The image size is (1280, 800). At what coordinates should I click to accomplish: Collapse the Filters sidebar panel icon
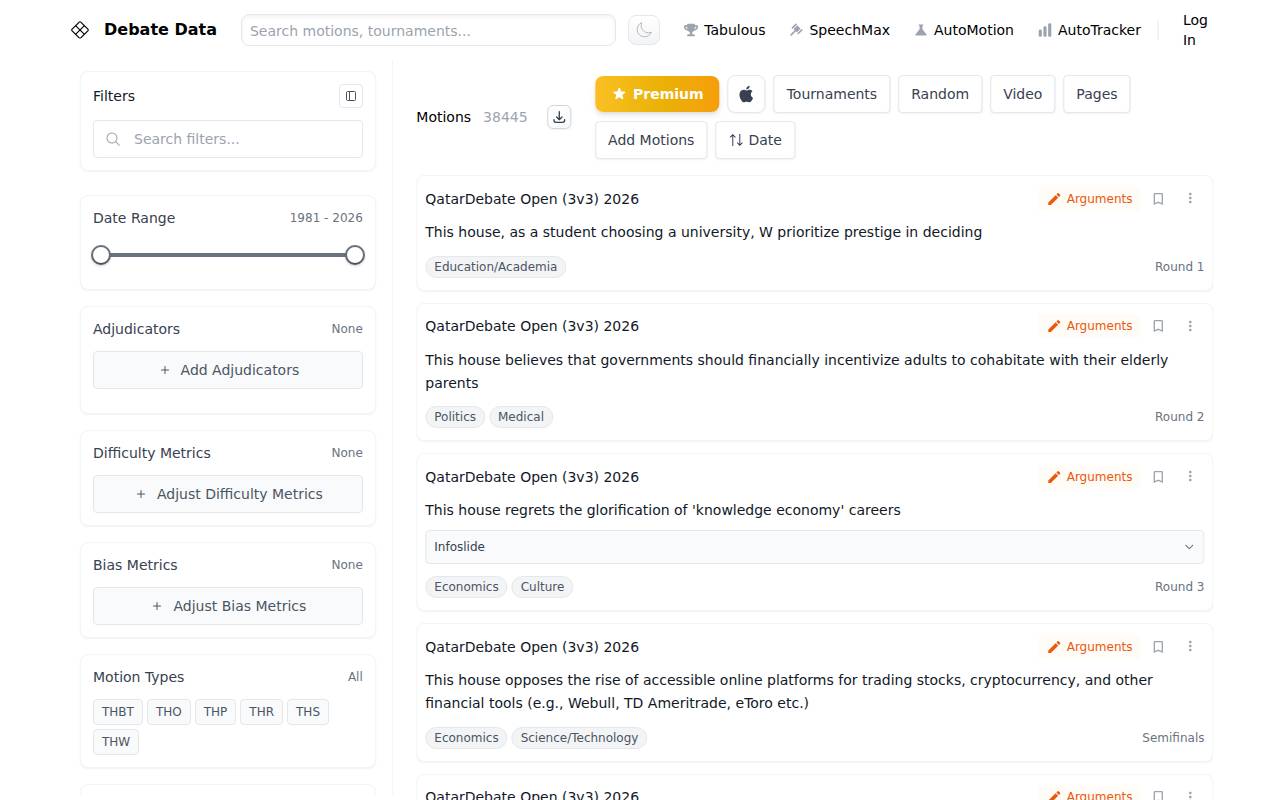point(351,96)
